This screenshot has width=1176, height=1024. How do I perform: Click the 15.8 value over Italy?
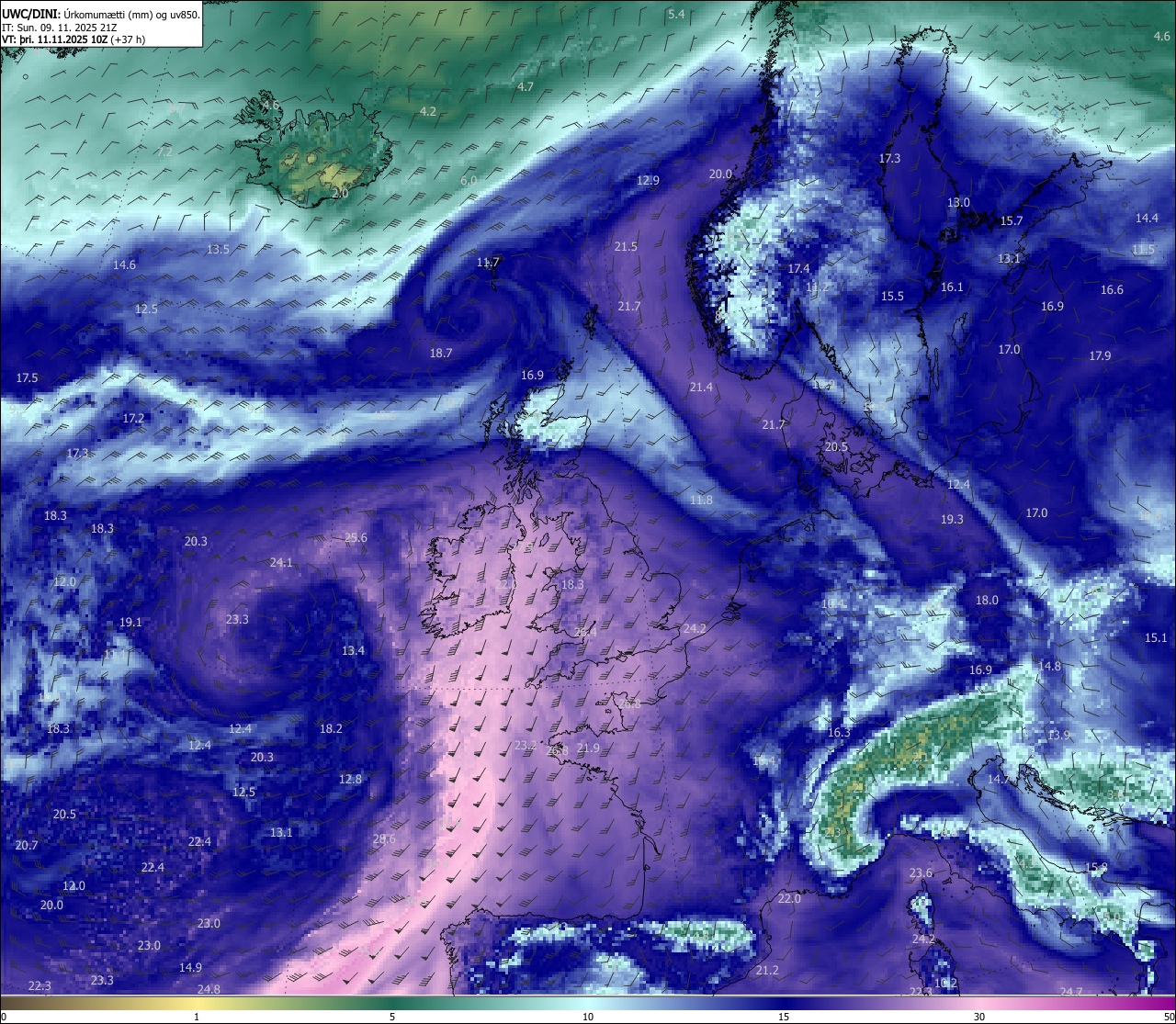click(x=1096, y=866)
